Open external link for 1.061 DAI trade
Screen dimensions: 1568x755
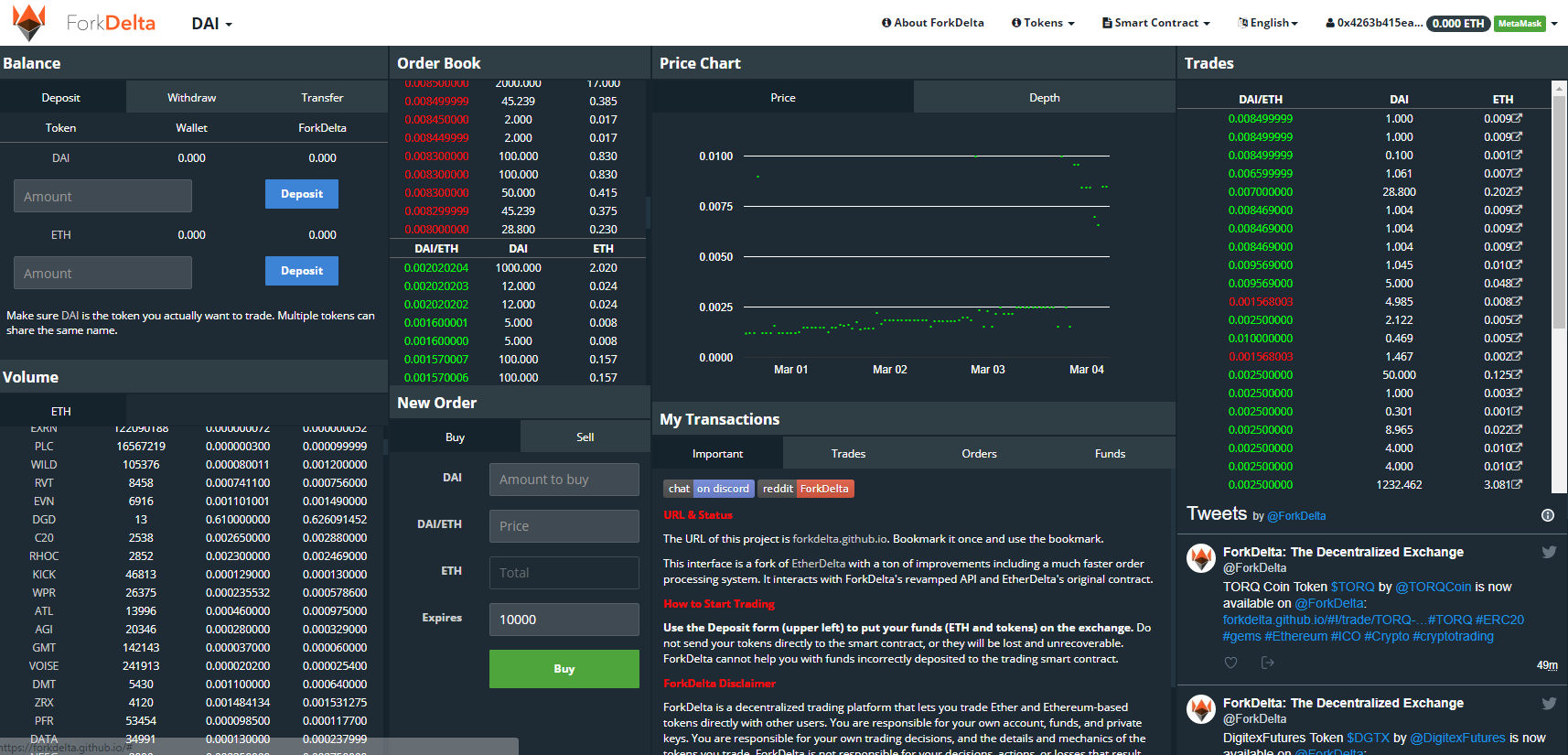pyautogui.click(x=1517, y=173)
